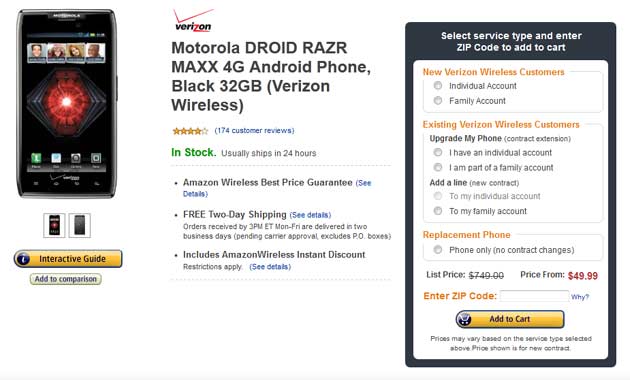Screen dimensions: 630x380
Task: Click the large phone product image
Action: click(x=67, y=104)
